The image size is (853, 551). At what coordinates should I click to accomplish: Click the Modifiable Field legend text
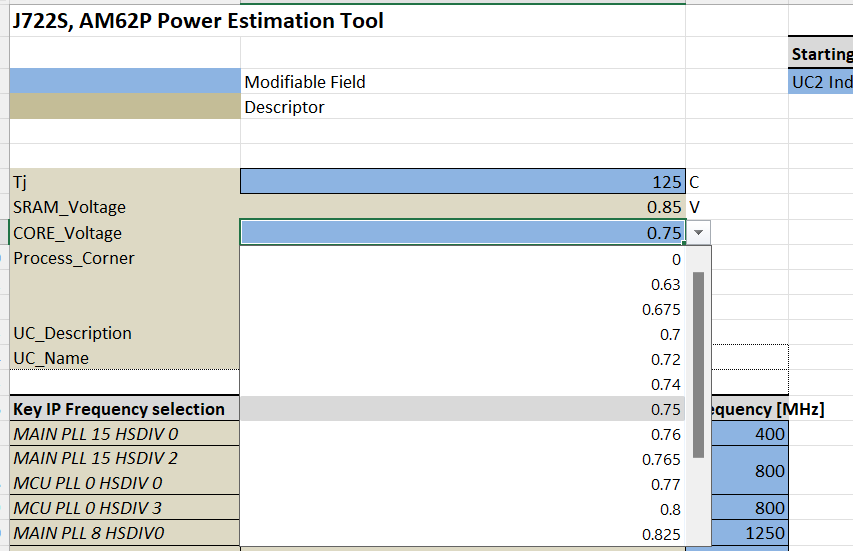click(x=305, y=82)
